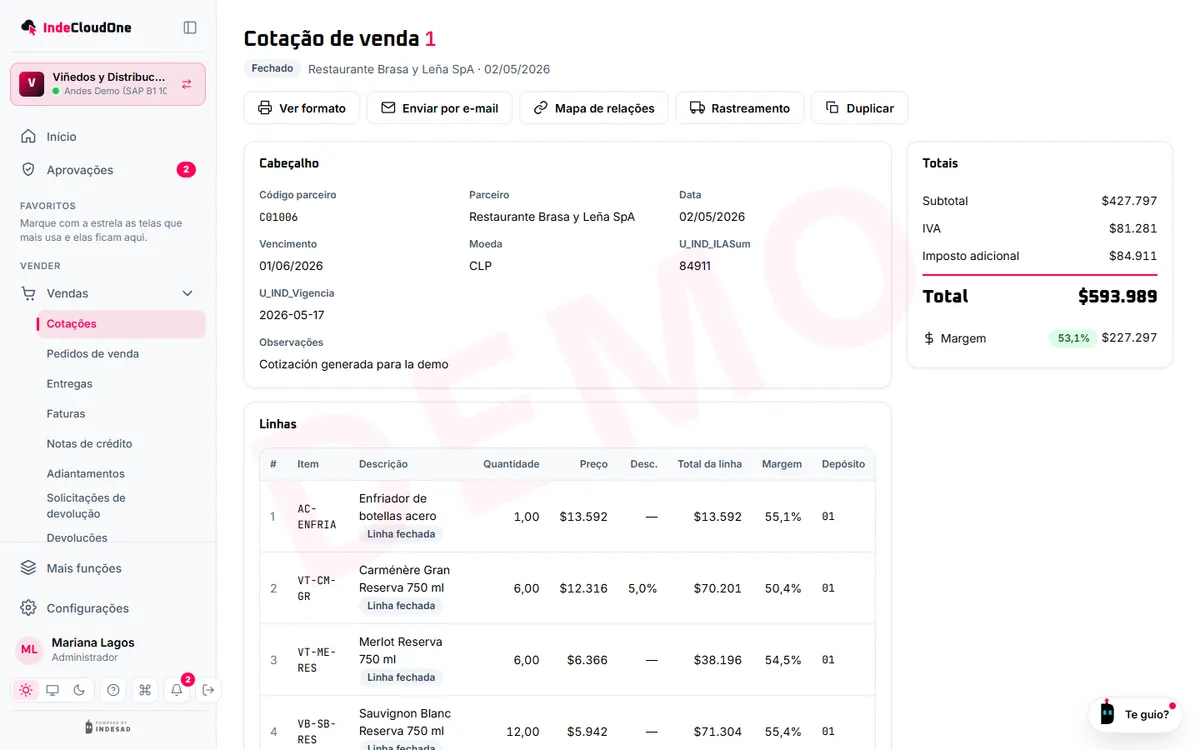The image size is (1200, 750).
Task: Click partner code C01006
Action: pos(278,217)
